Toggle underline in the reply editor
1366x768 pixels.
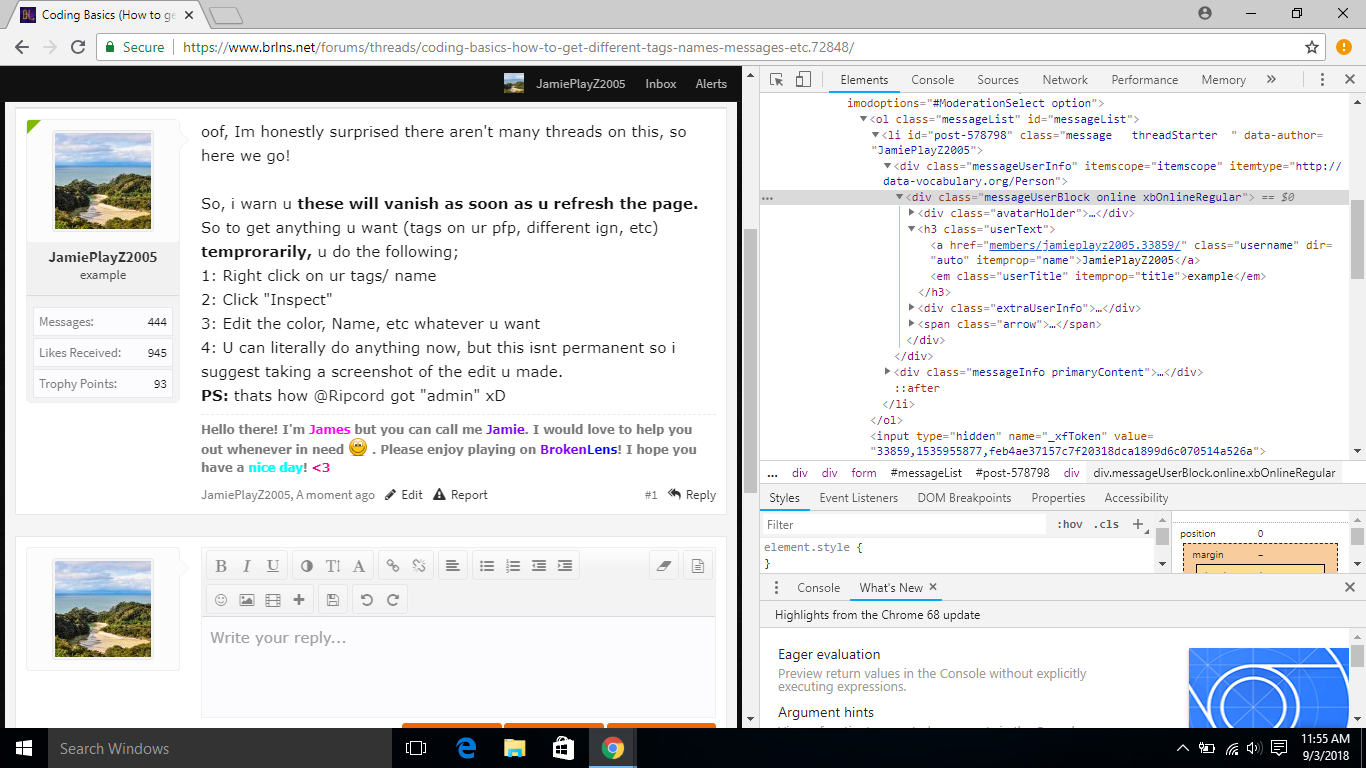(272, 566)
